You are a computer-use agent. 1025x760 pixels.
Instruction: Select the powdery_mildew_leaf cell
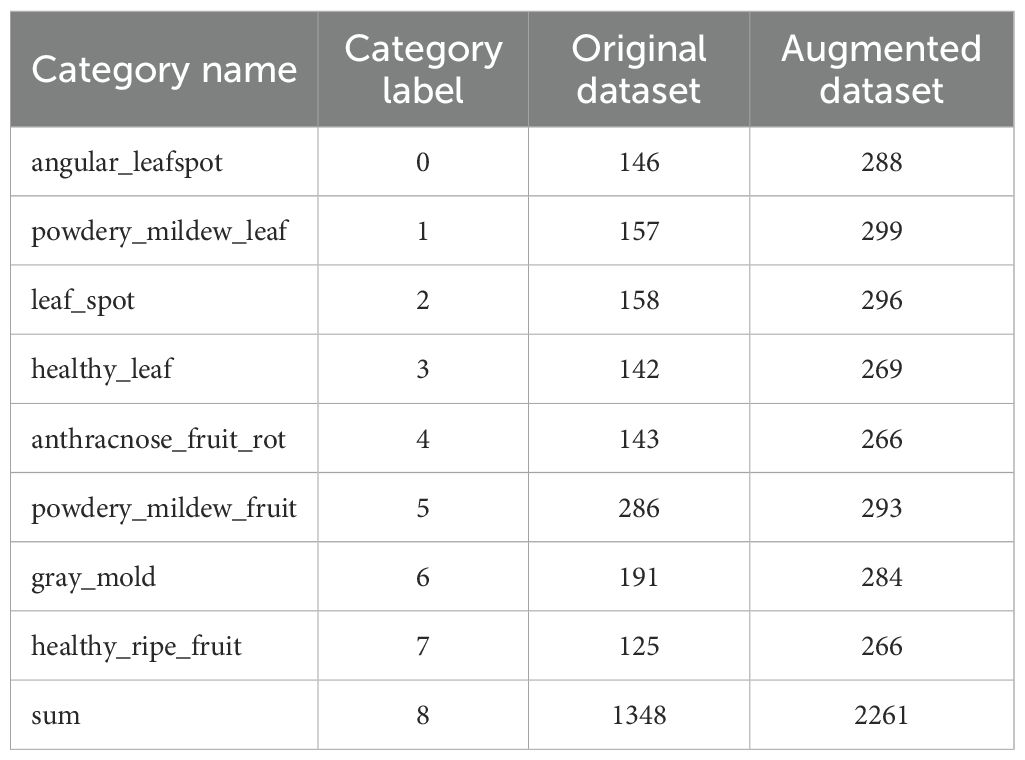(x=159, y=231)
